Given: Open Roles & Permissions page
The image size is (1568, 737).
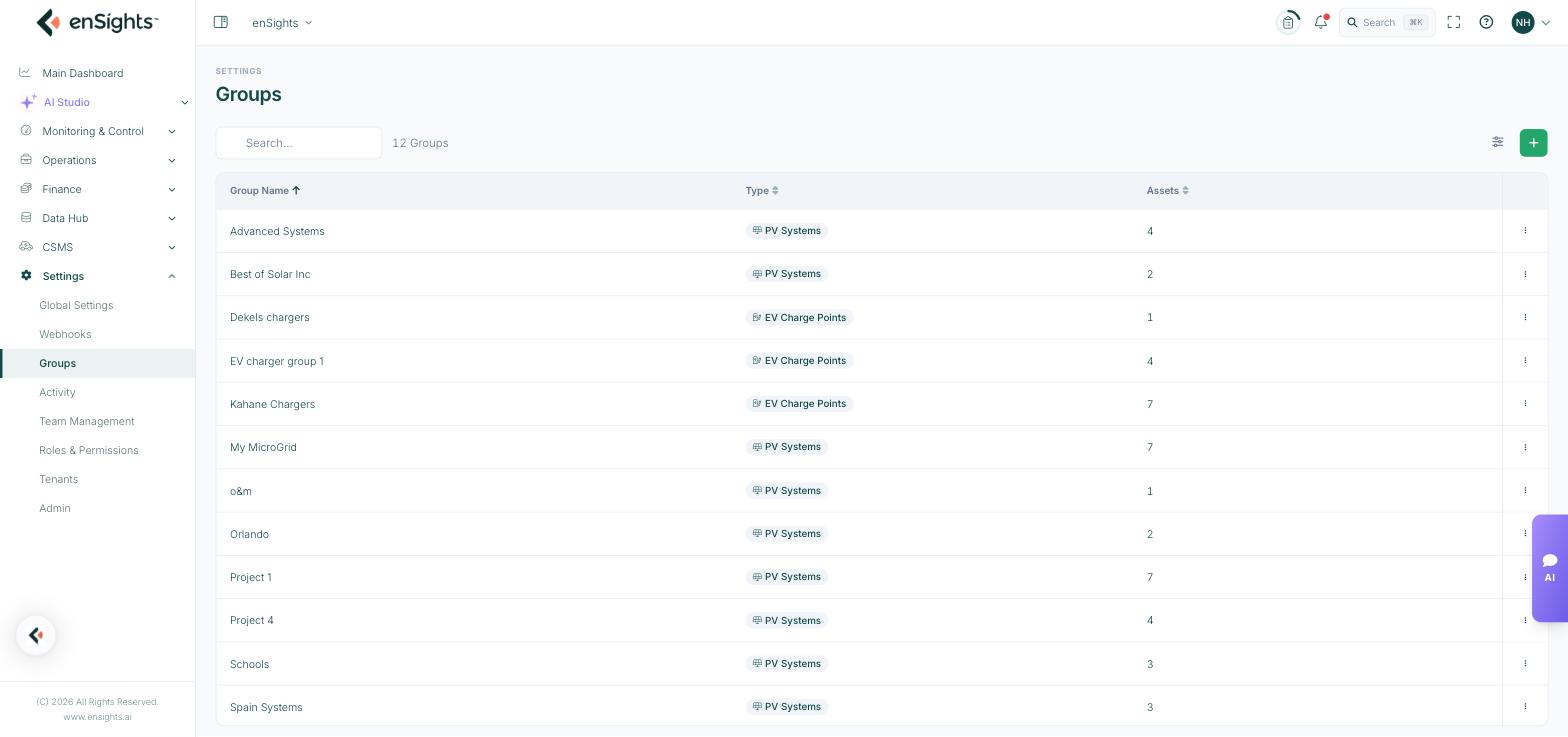Looking at the screenshot, I should [89, 450].
